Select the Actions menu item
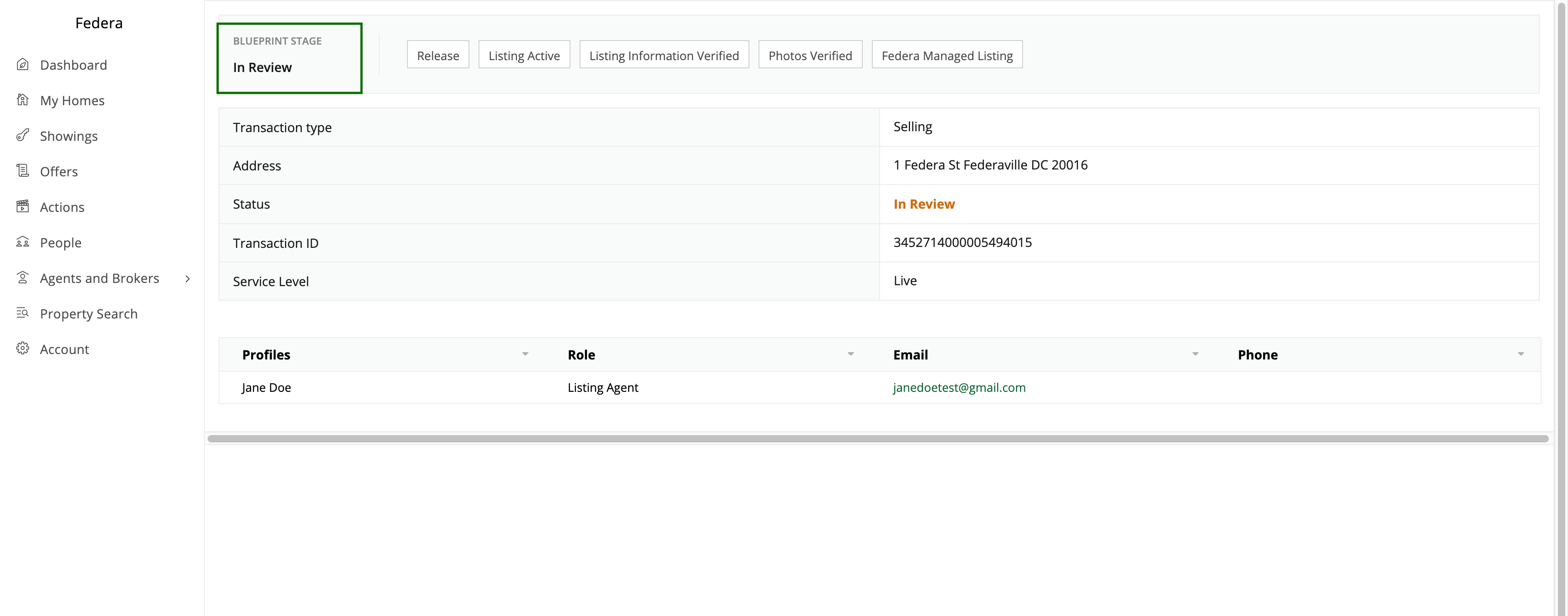The width and height of the screenshot is (1568, 616). 62,207
